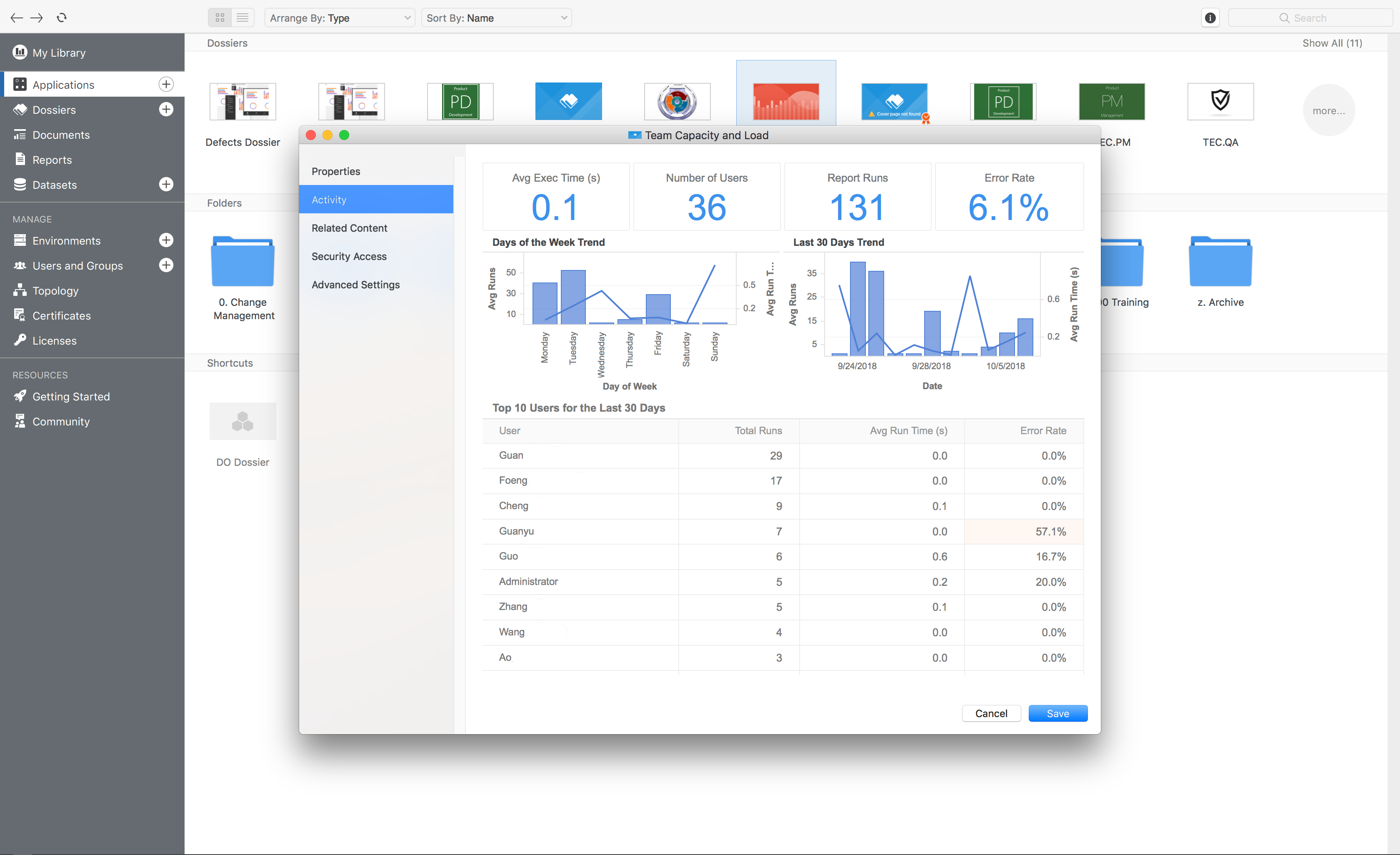The height and width of the screenshot is (855, 1400).
Task: Expand the Related Content section
Action: point(349,227)
